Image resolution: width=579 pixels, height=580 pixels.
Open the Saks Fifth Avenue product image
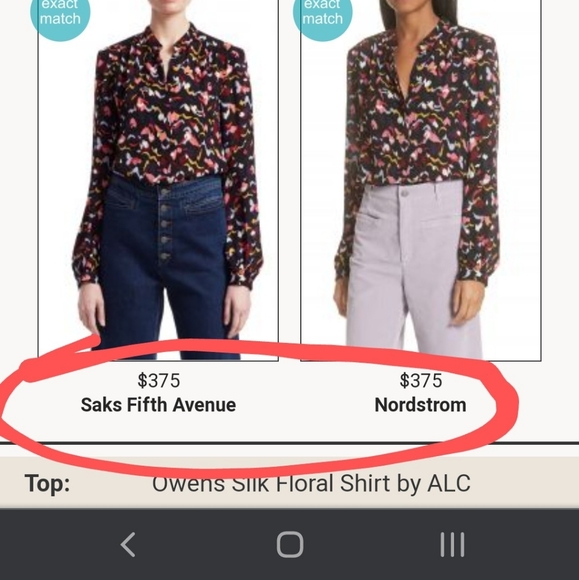click(158, 180)
